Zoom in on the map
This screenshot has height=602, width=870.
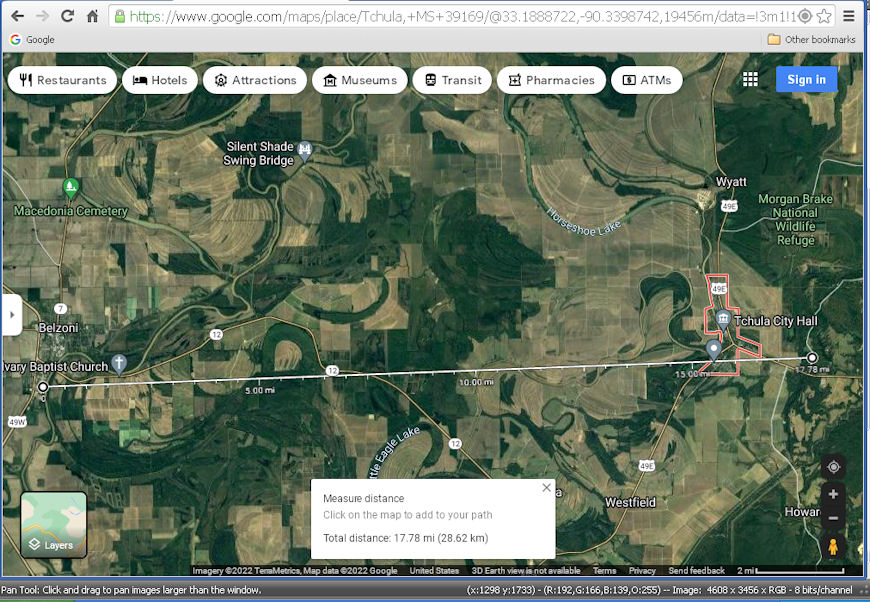(833, 495)
